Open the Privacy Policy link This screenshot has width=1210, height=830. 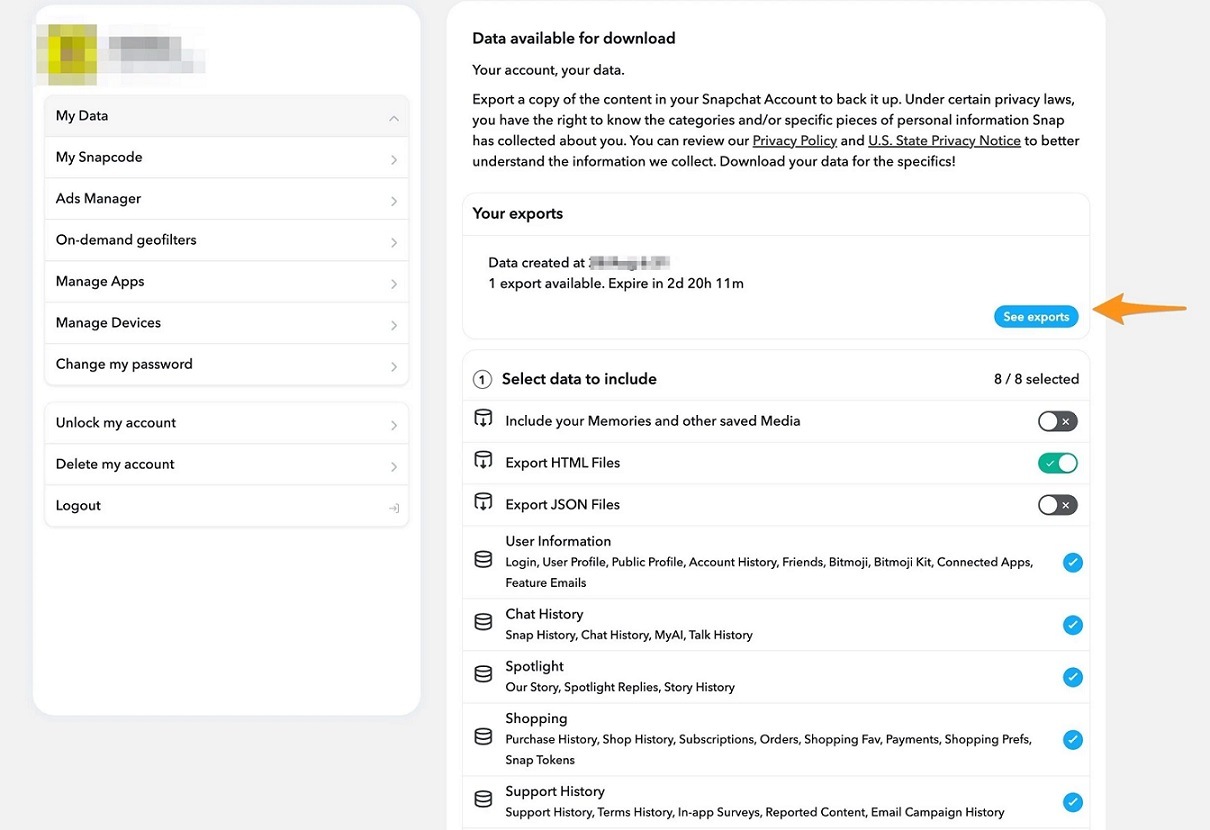pyautogui.click(x=794, y=141)
